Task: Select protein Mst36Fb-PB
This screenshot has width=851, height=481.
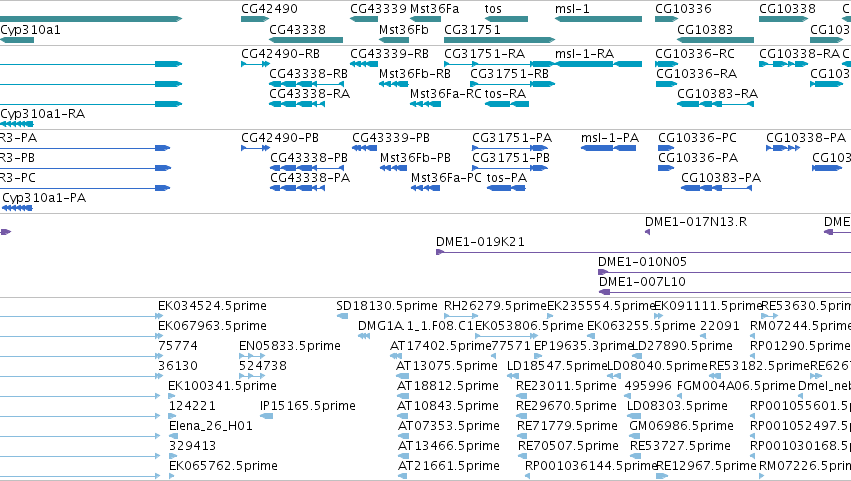Action: (415, 158)
